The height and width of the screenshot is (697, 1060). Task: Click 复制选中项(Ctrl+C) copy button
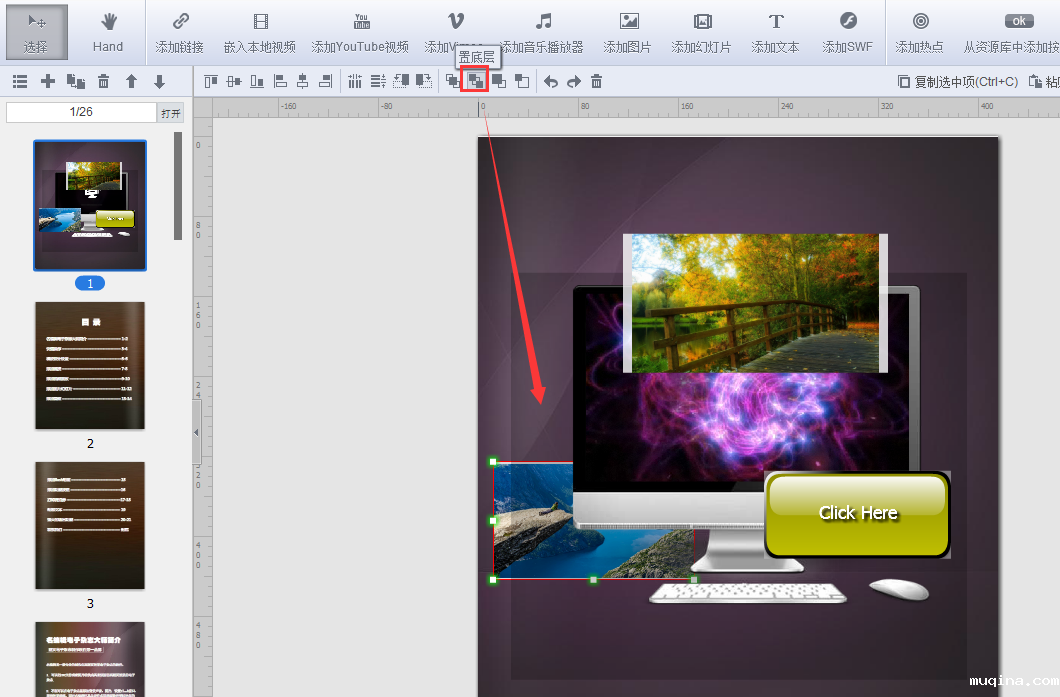(958, 82)
